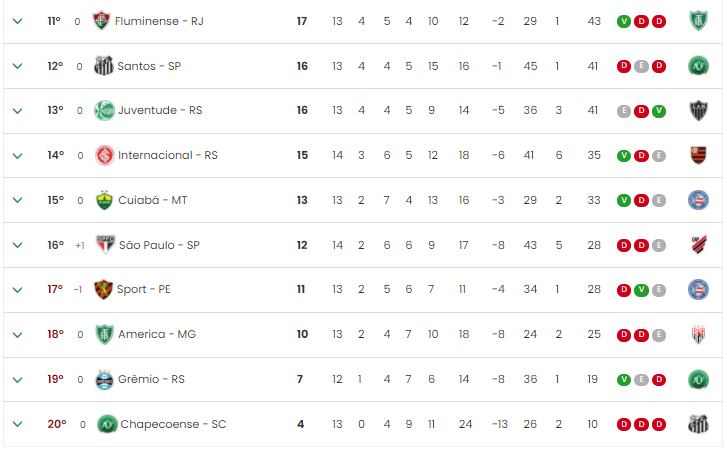Click the Cuiabá points value 13
The image size is (727, 451).
(302, 200)
